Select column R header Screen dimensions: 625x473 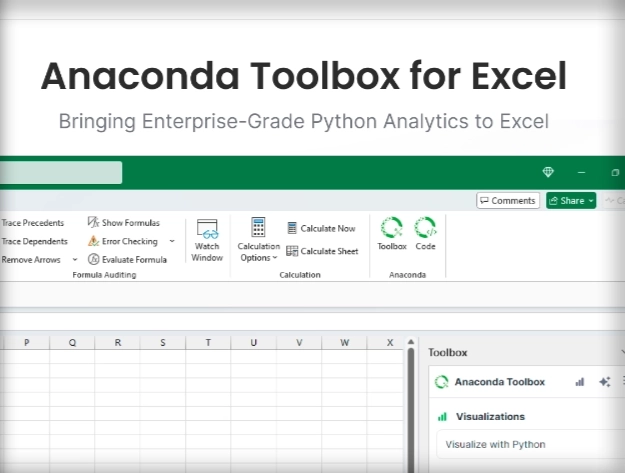pos(118,342)
